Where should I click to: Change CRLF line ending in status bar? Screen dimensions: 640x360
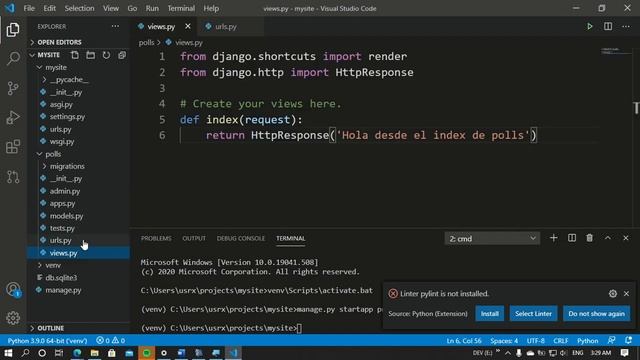[560, 340]
